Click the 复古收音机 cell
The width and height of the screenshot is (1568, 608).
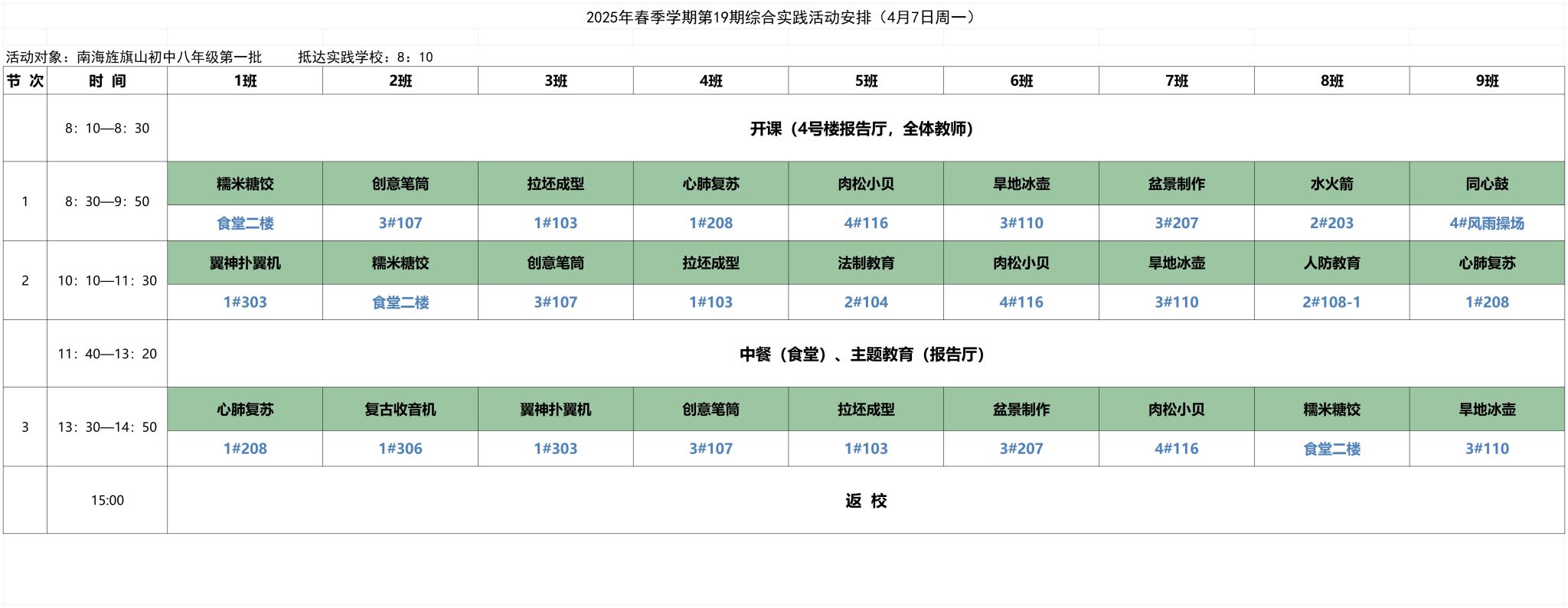[400, 409]
